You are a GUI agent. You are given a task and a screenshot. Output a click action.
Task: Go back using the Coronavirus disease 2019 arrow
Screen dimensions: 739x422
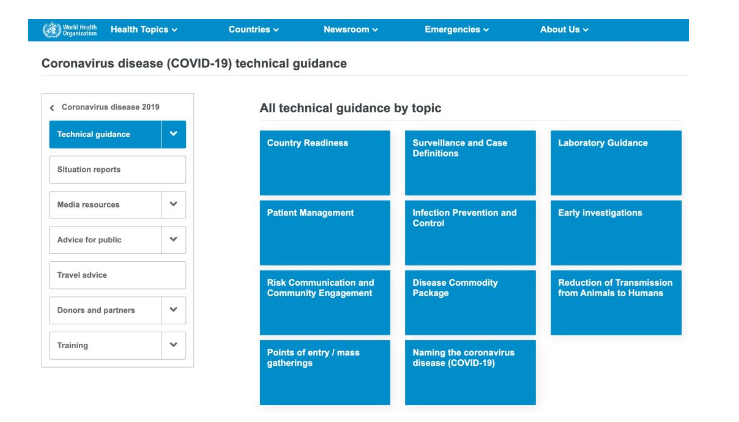tap(52, 108)
